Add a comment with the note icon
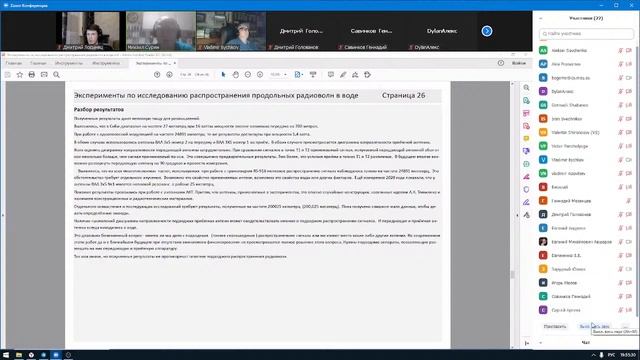 click(331, 75)
